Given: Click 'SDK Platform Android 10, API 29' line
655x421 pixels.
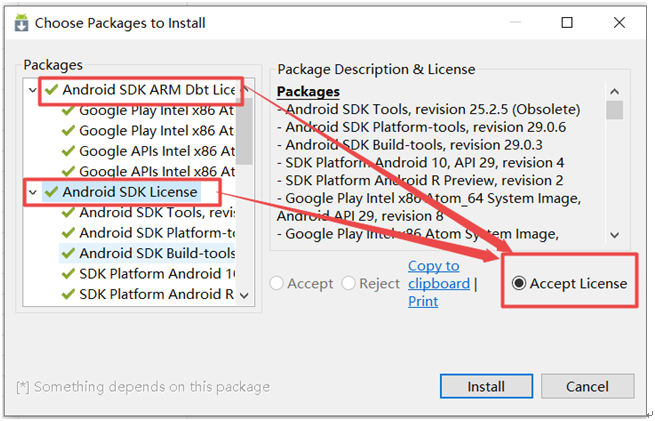Looking at the screenshot, I should tap(421, 162).
